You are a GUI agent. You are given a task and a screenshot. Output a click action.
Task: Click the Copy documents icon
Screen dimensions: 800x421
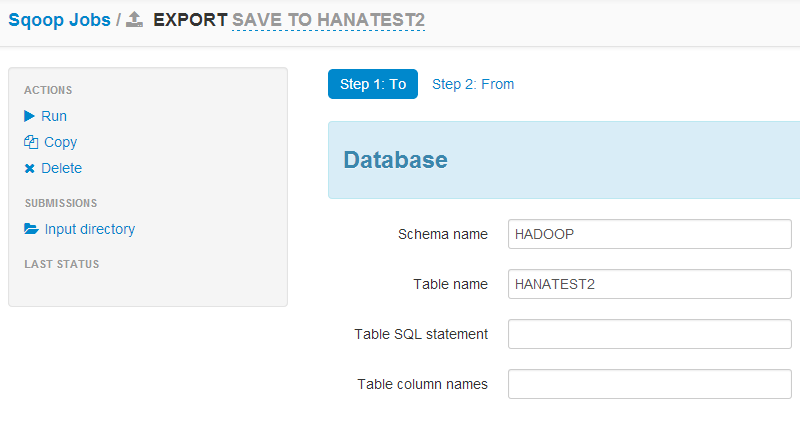[x=30, y=142]
